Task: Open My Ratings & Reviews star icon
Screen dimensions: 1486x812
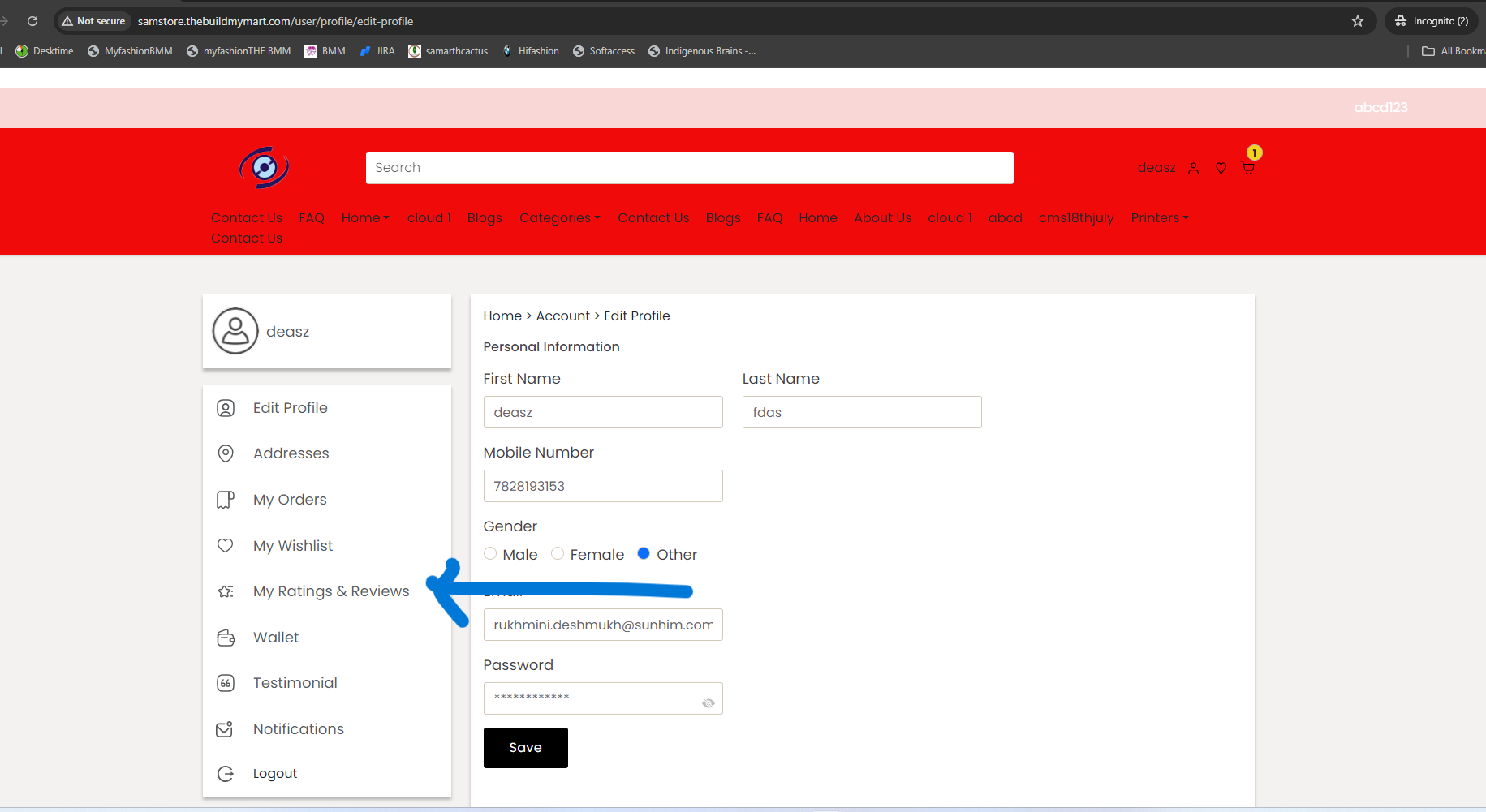Action: tap(226, 591)
